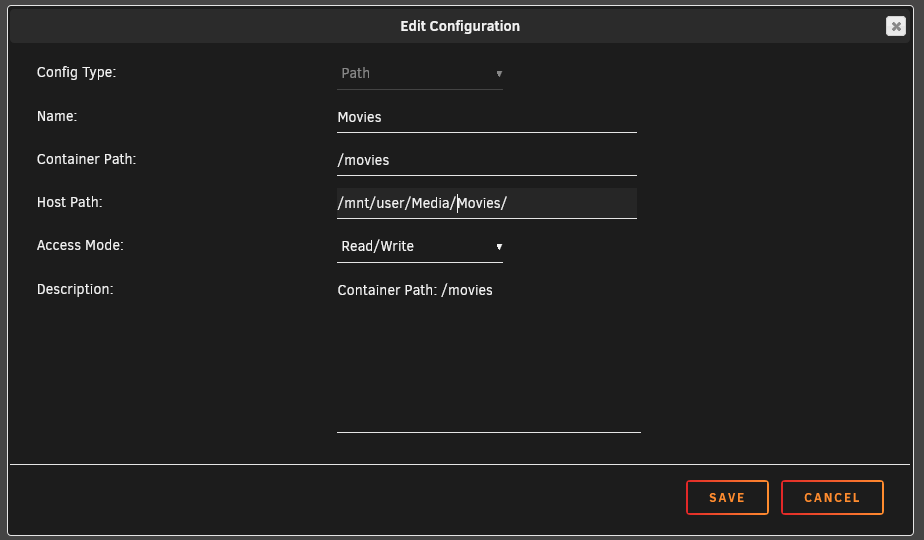Click the Description text area
Image resolution: width=924 pixels, height=540 pixels.
pos(489,354)
